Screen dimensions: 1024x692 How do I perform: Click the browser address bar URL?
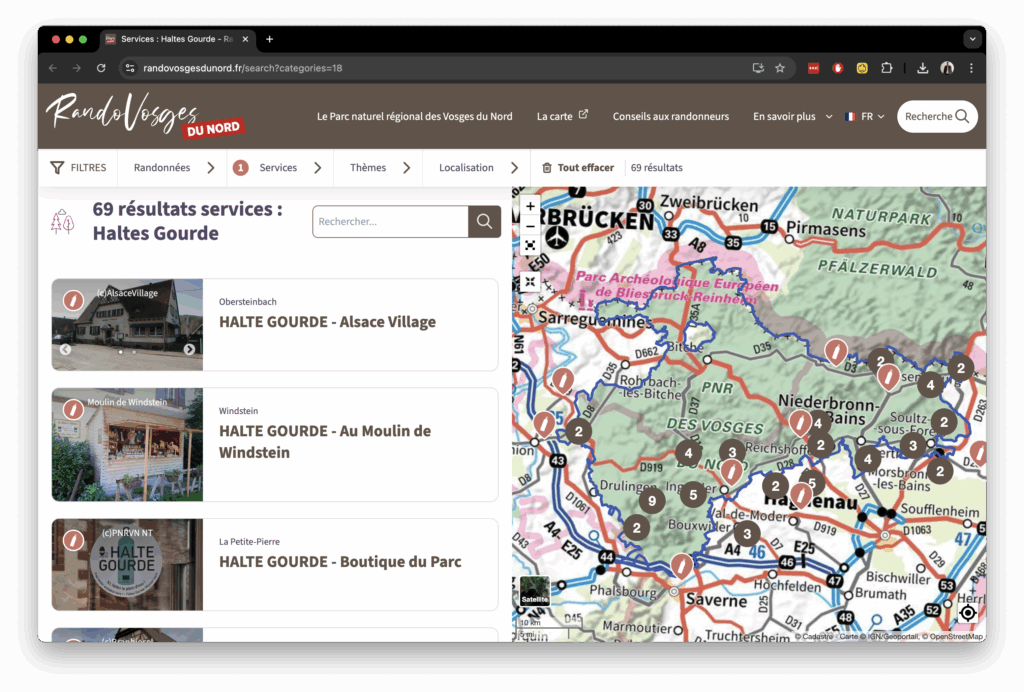point(243,68)
